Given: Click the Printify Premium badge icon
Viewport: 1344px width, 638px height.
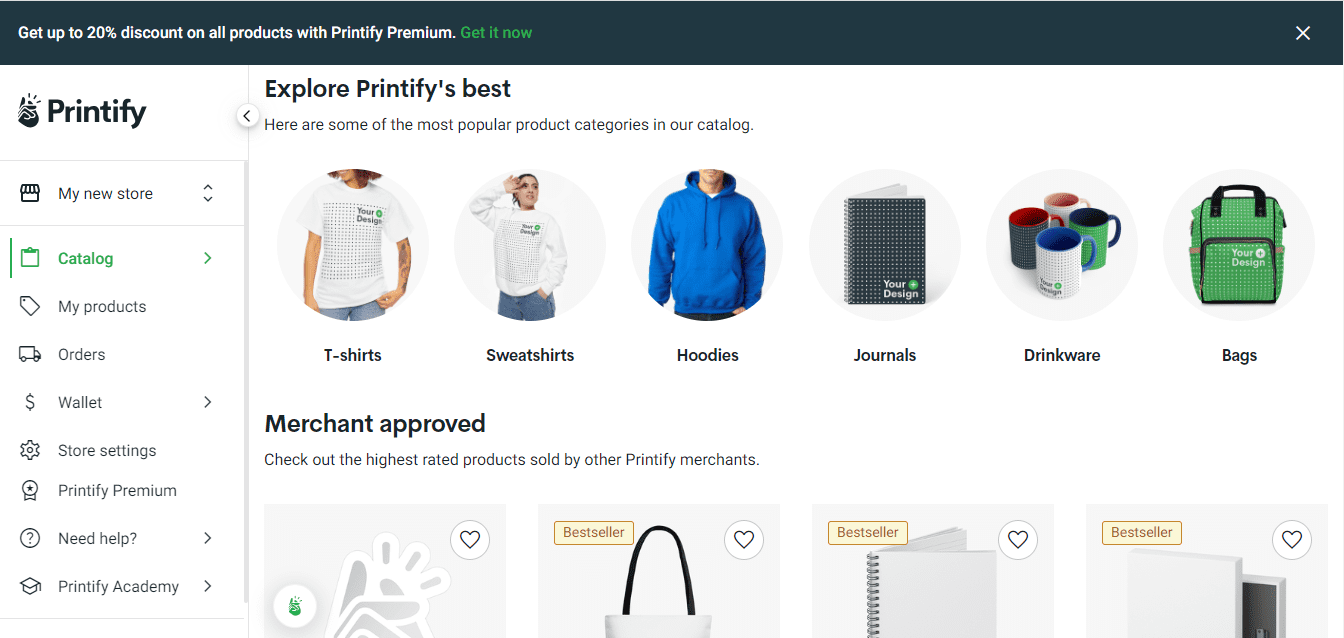Looking at the screenshot, I should coord(30,490).
